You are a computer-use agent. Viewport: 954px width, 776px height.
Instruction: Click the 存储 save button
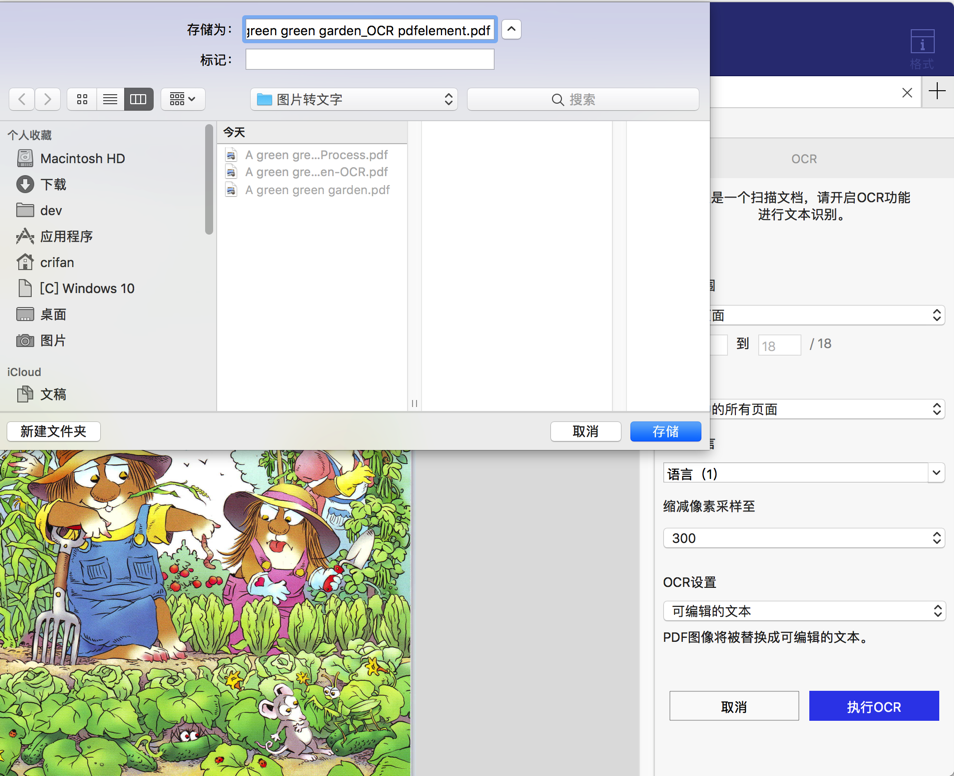[666, 432]
